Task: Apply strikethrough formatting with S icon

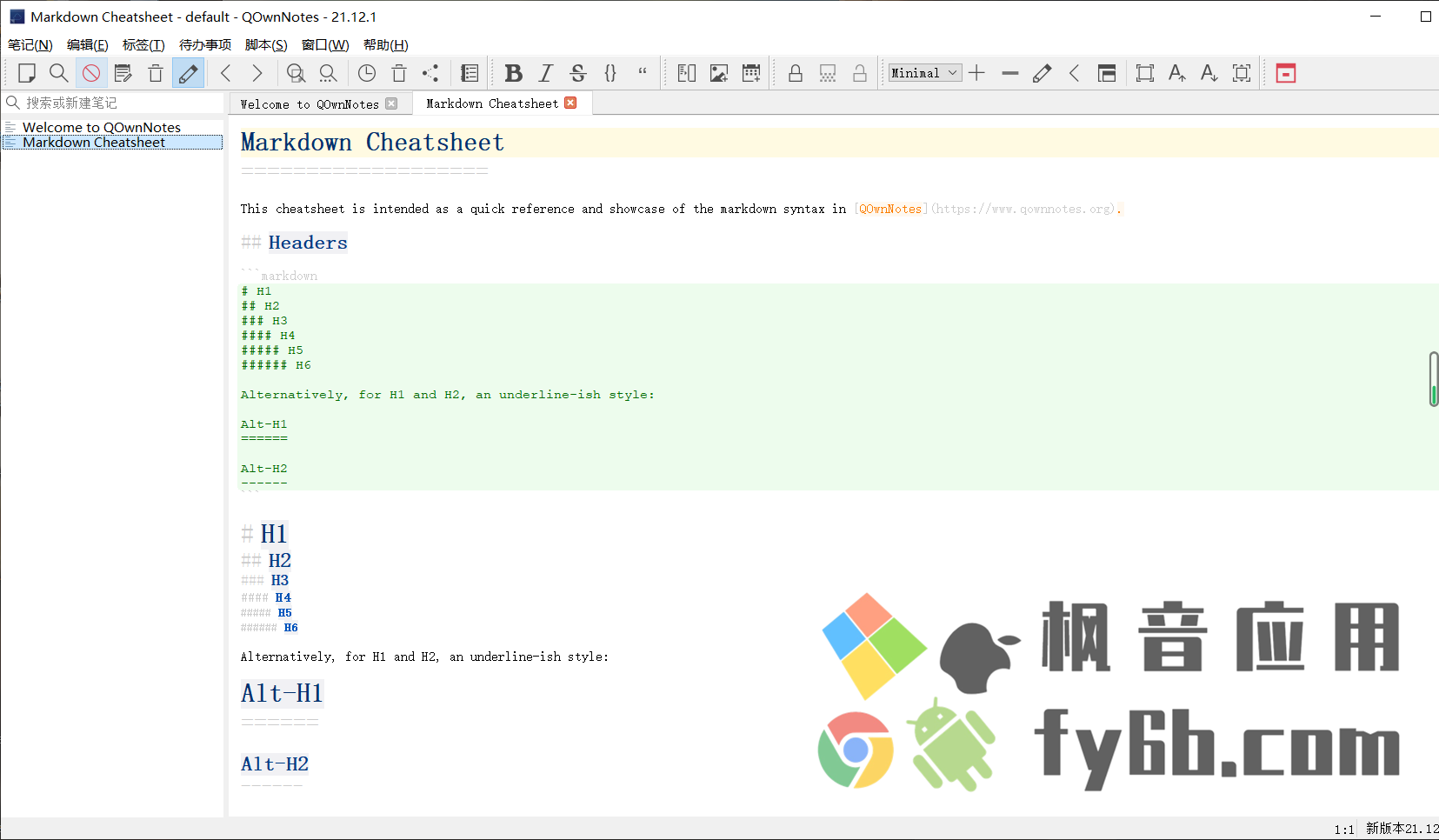Action: [578, 73]
